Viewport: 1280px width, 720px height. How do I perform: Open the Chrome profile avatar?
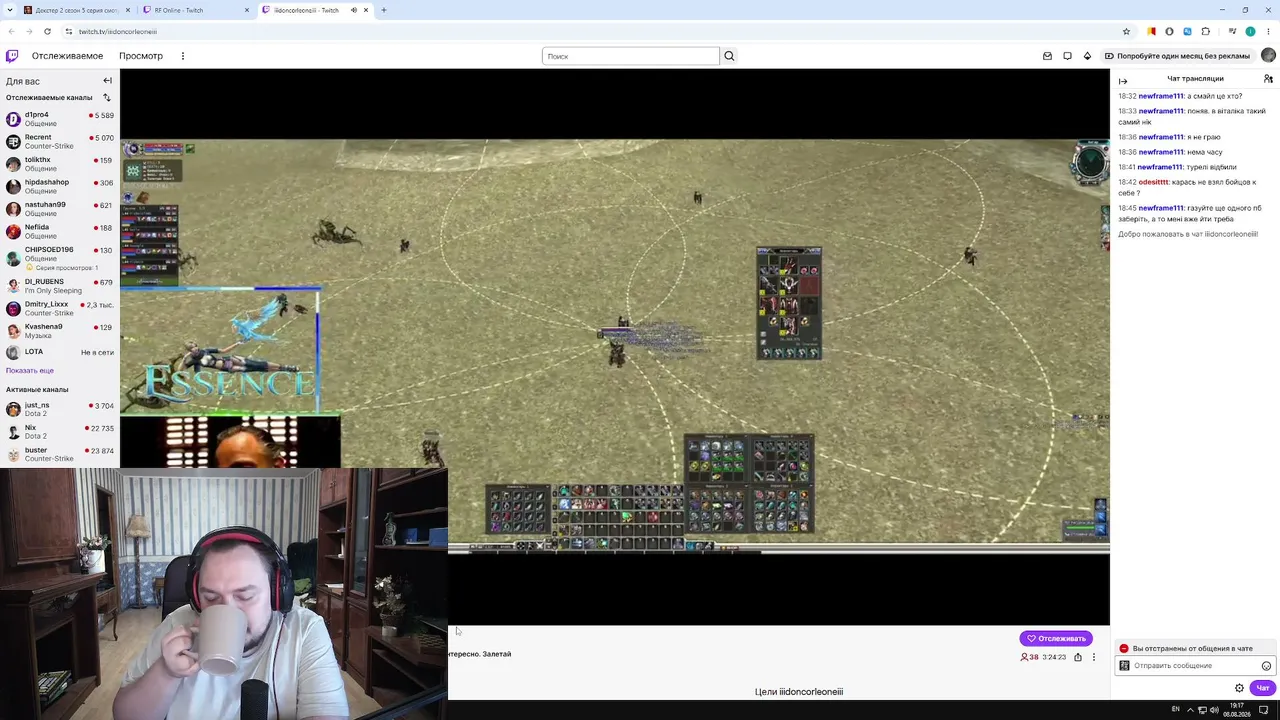pos(1250,31)
